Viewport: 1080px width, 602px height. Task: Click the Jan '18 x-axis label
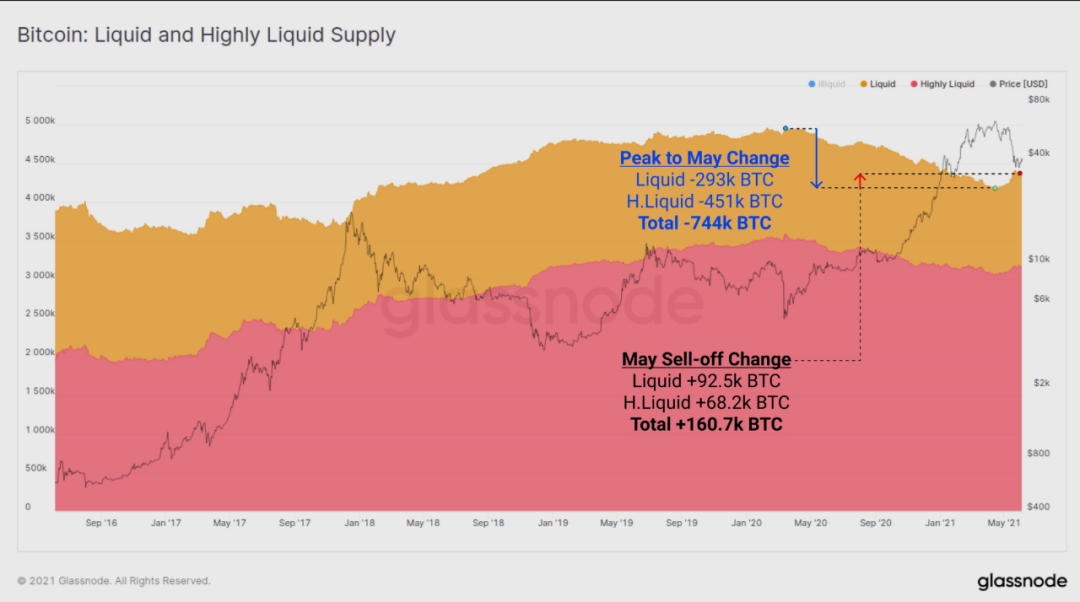(x=360, y=523)
